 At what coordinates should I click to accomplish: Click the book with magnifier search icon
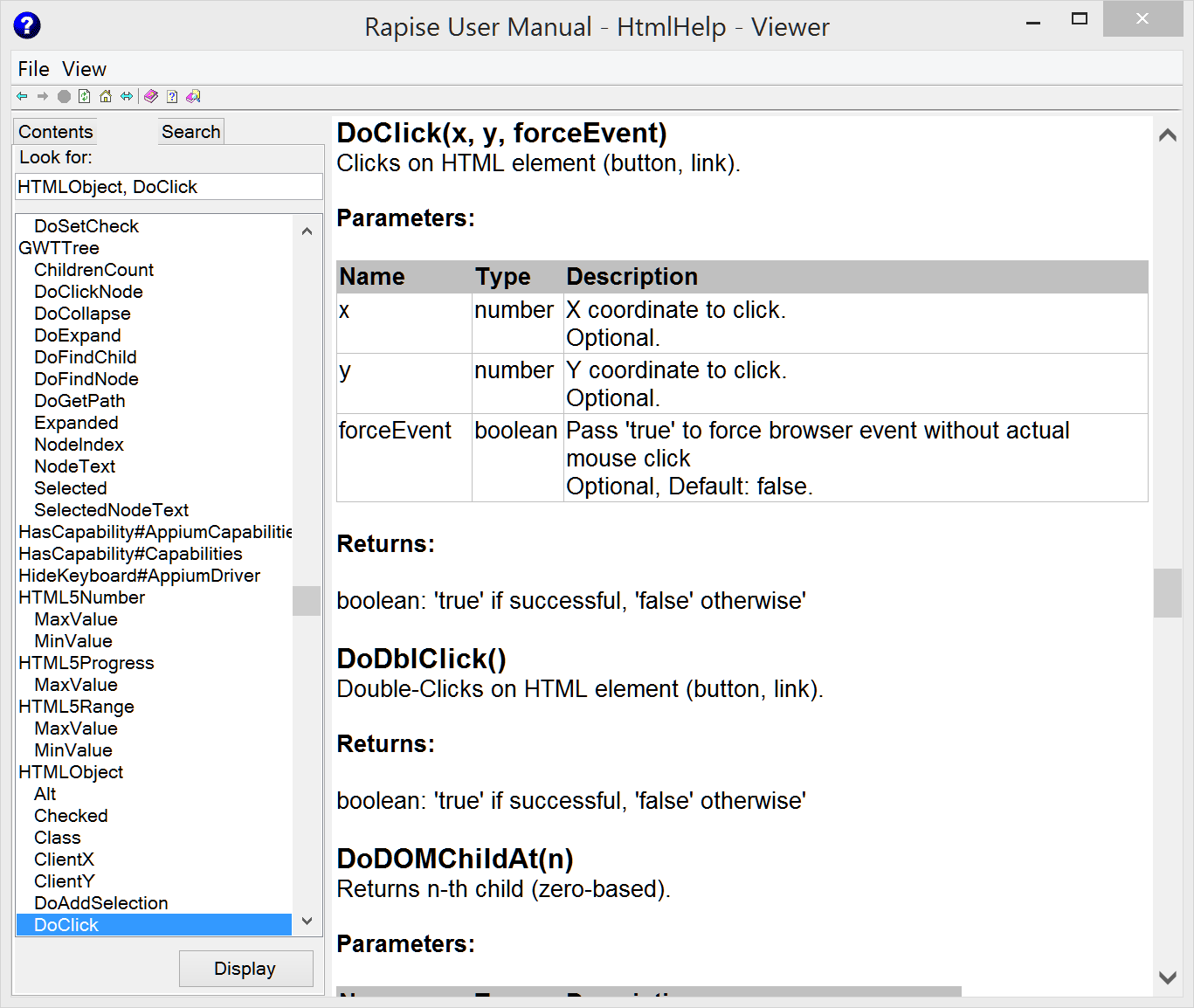coord(193,96)
